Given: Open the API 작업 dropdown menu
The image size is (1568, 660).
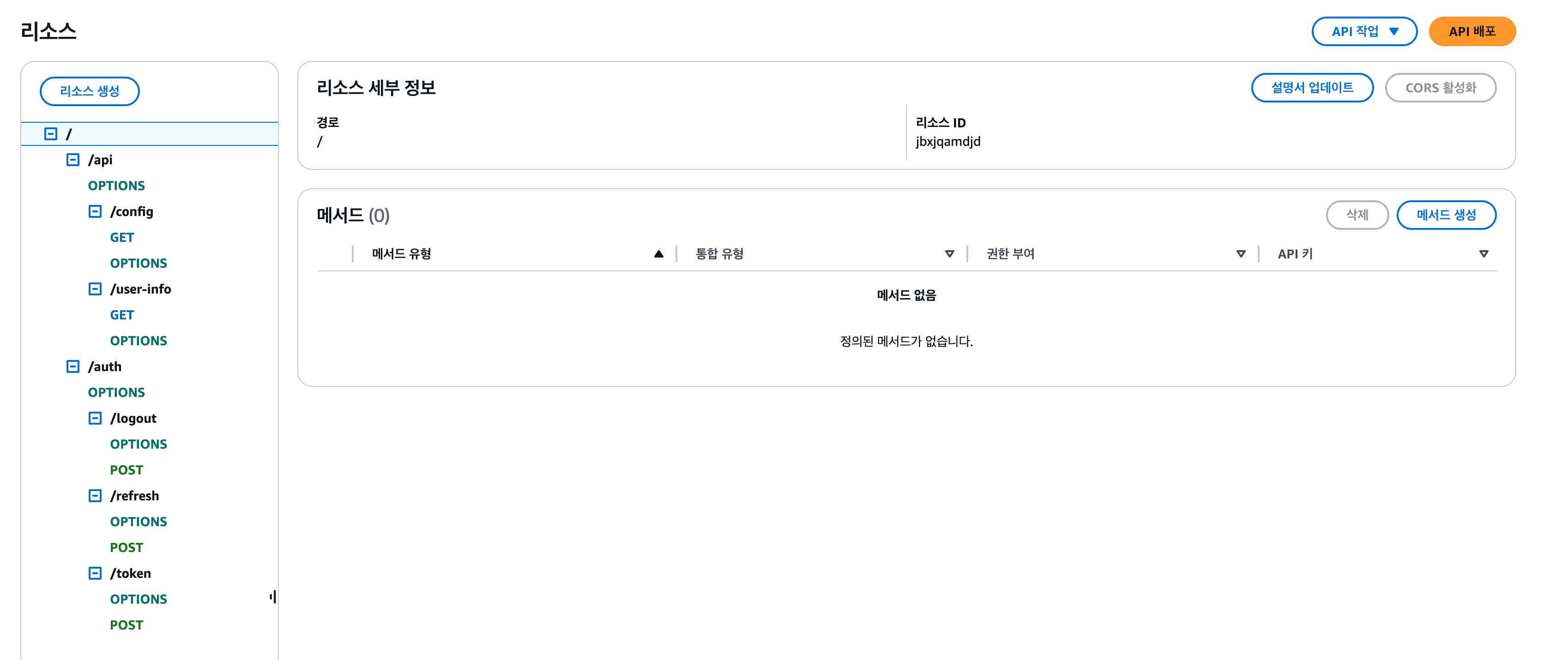Looking at the screenshot, I should point(1364,32).
